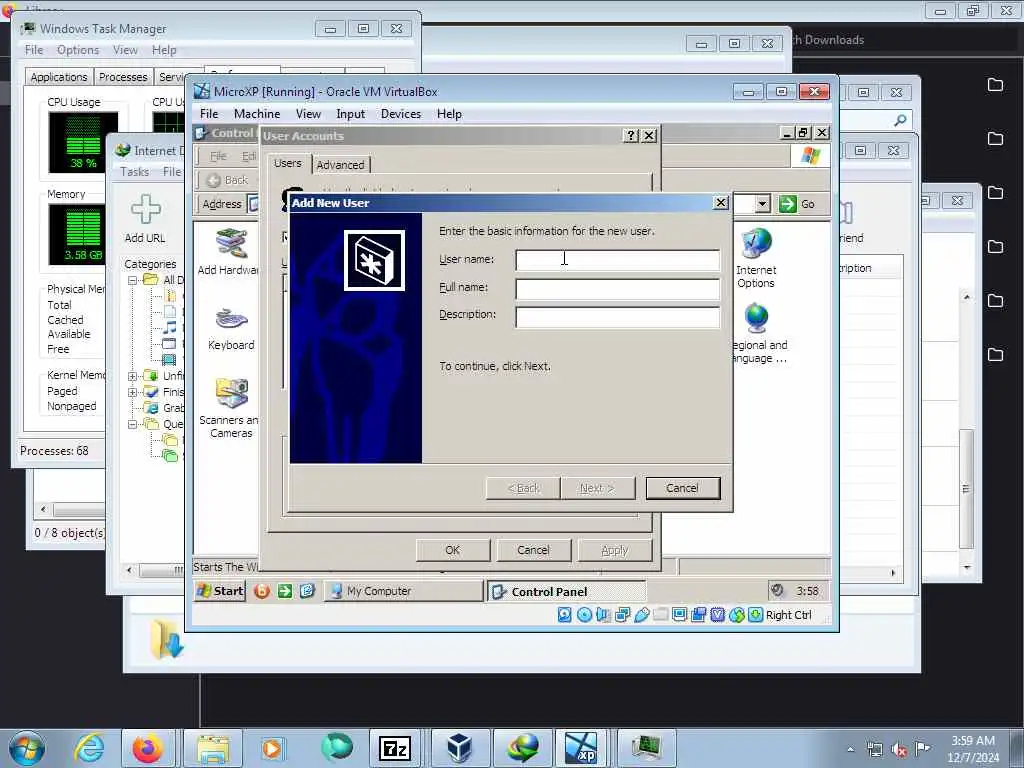Click the Go button in Control Panel address bar
Viewport: 1024px width, 768px height.
click(x=797, y=204)
